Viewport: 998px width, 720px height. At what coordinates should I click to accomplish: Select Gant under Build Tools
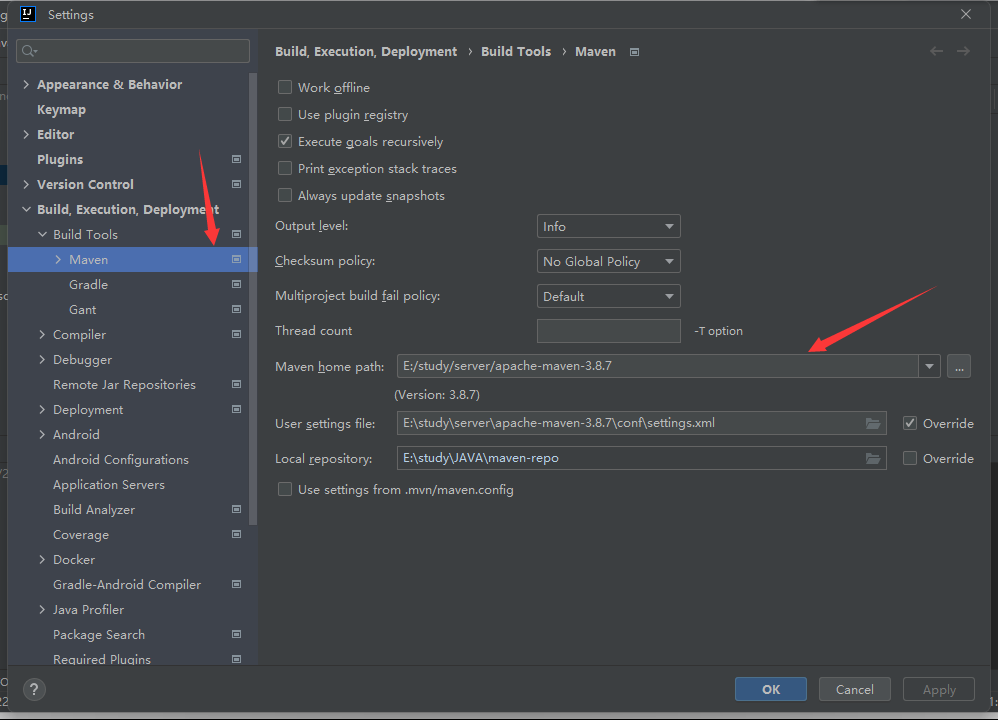(x=83, y=309)
